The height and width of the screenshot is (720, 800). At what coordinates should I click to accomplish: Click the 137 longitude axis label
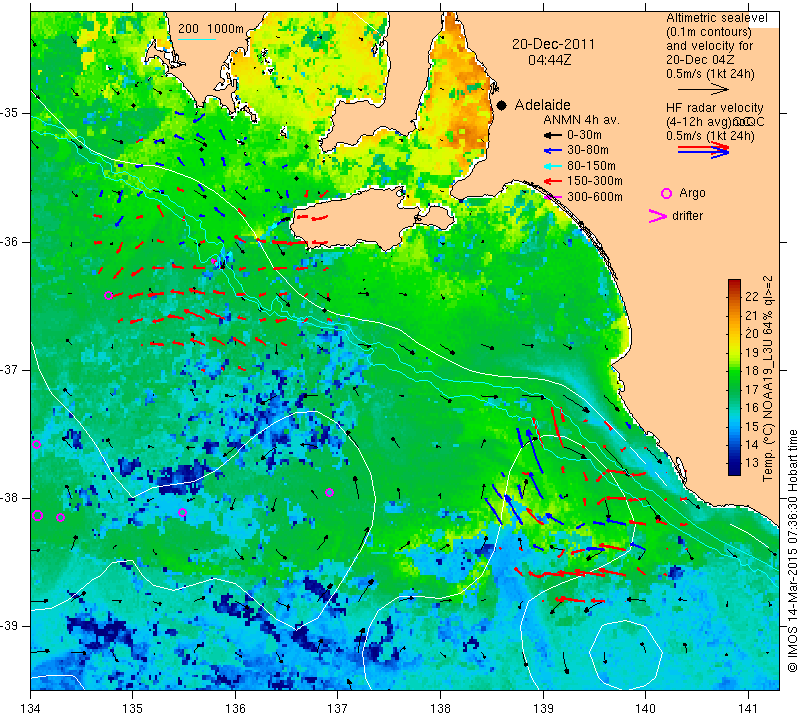(337, 708)
